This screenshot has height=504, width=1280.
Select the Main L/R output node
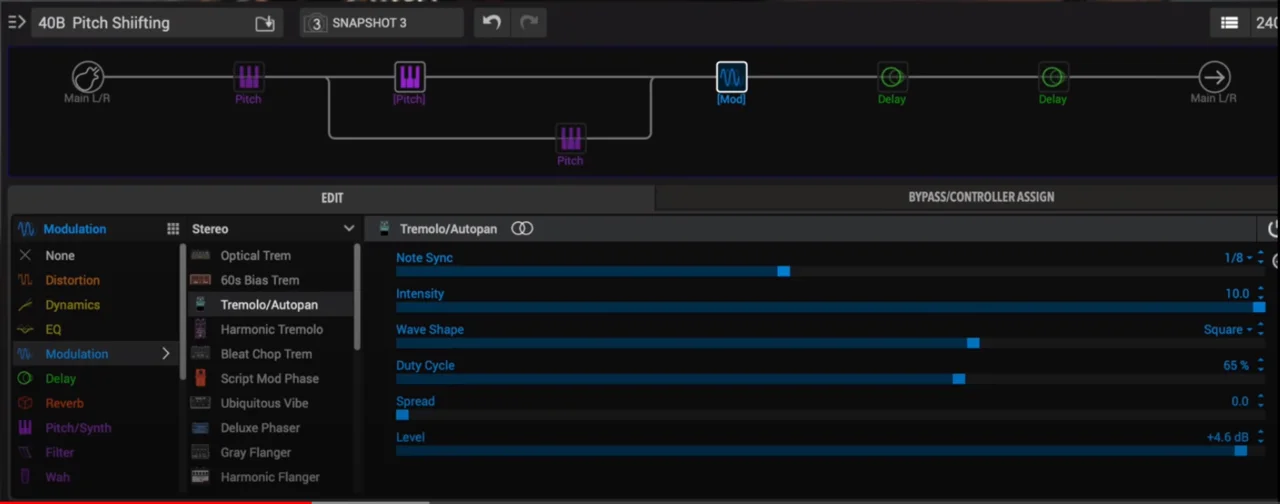(1214, 77)
